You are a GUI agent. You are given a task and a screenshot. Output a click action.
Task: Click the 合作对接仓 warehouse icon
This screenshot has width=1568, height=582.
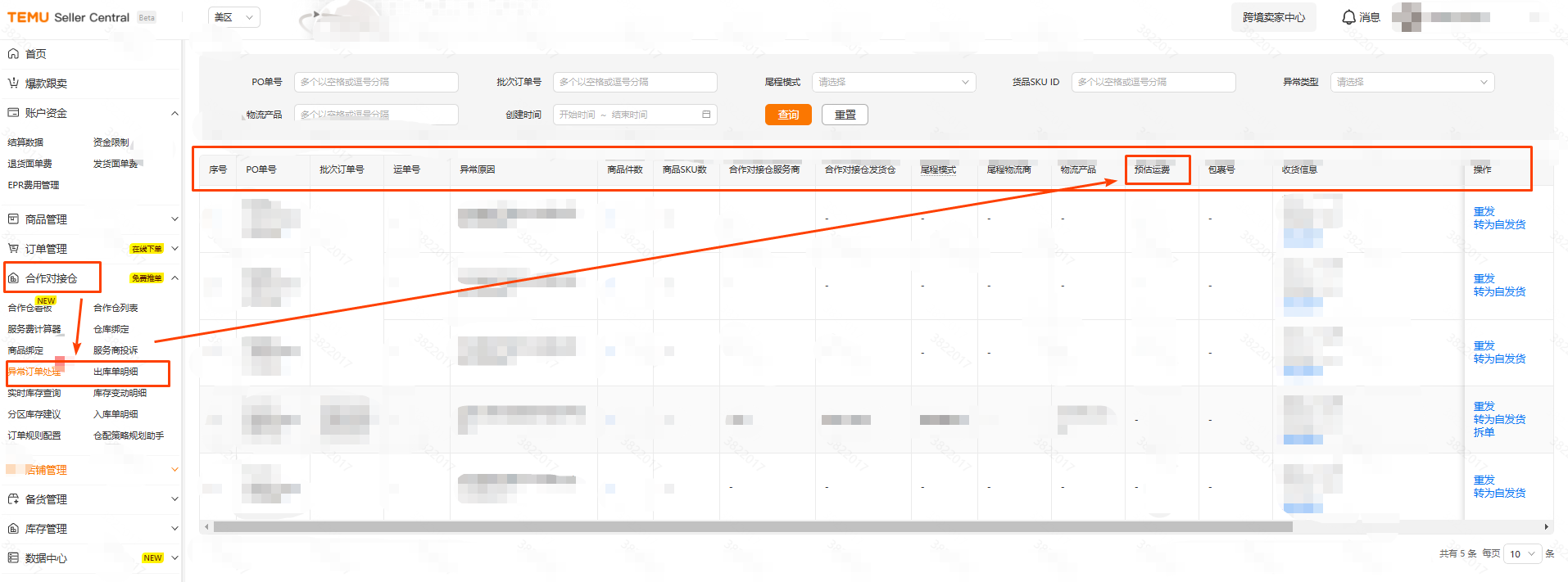[x=13, y=278]
